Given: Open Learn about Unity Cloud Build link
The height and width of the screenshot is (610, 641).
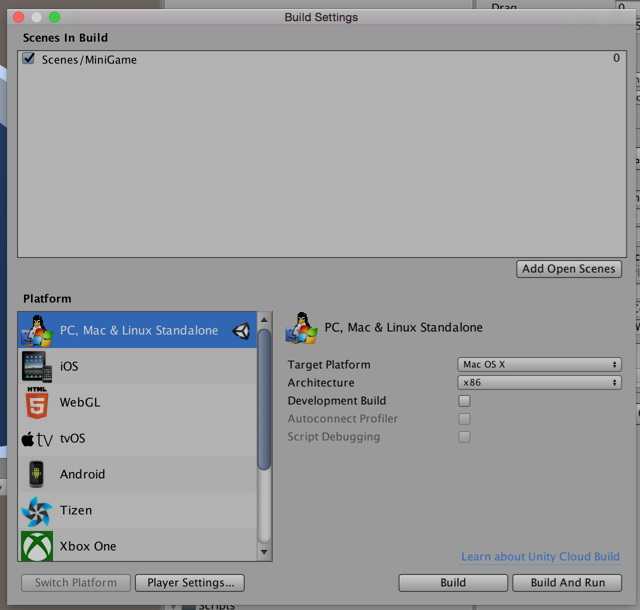Looking at the screenshot, I should tap(540, 557).
